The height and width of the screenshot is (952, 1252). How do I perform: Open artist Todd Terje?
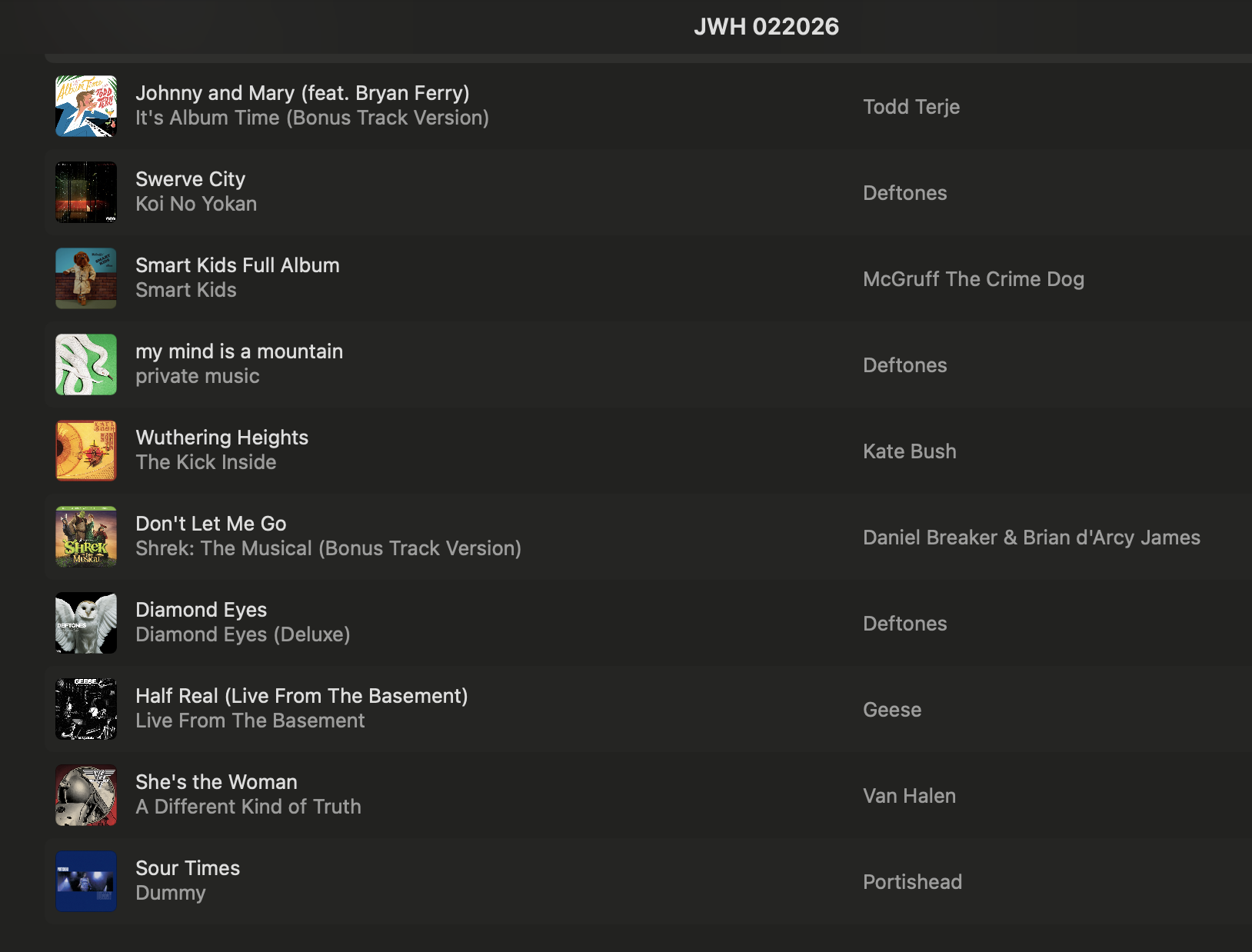click(911, 107)
